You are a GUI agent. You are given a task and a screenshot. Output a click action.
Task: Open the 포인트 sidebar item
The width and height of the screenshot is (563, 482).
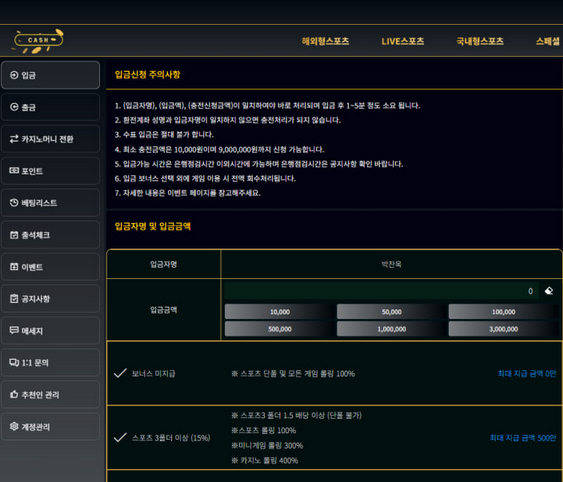pyautogui.click(x=50, y=171)
